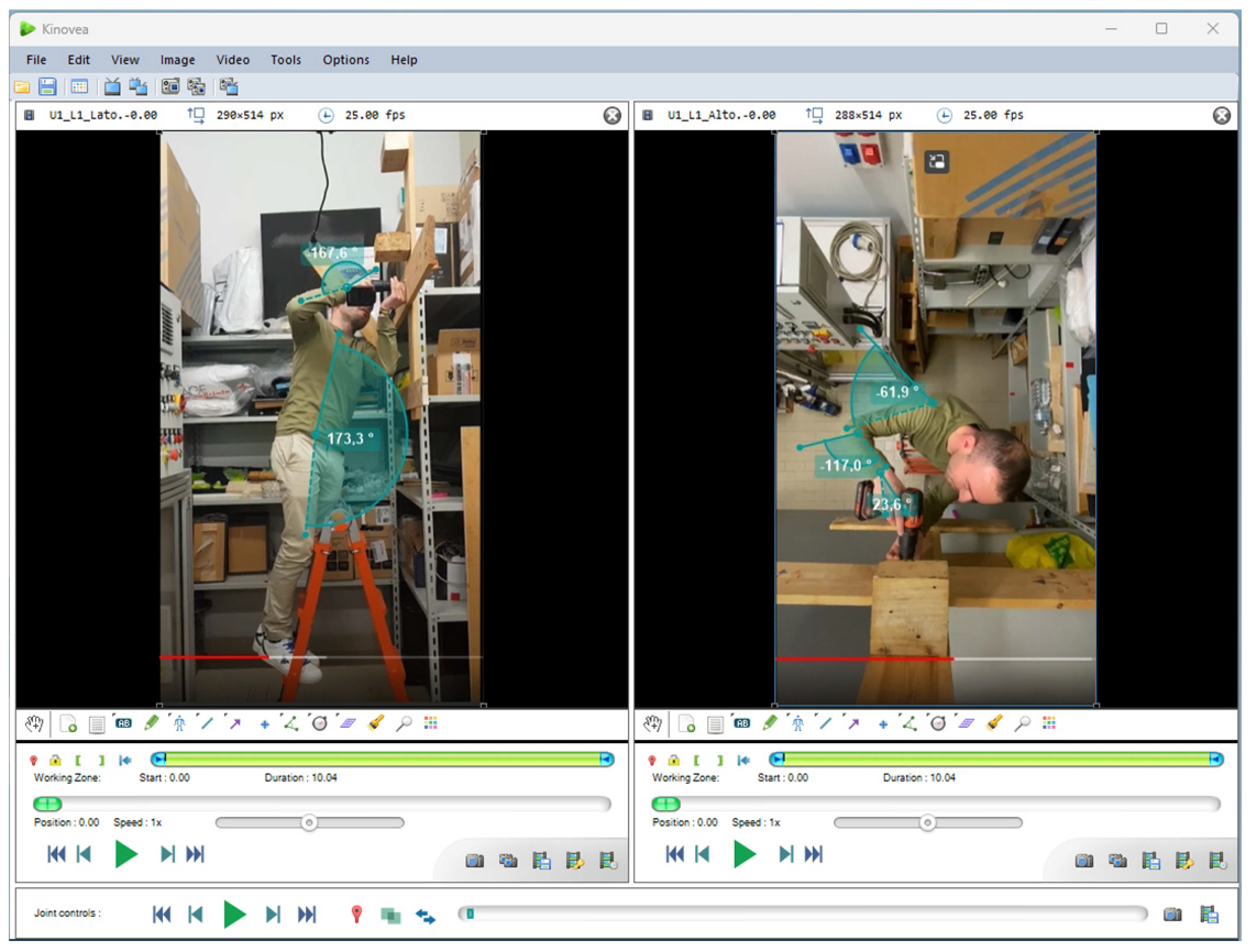Jump to last frame in left player
The image size is (1251, 952).
(x=195, y=855)
